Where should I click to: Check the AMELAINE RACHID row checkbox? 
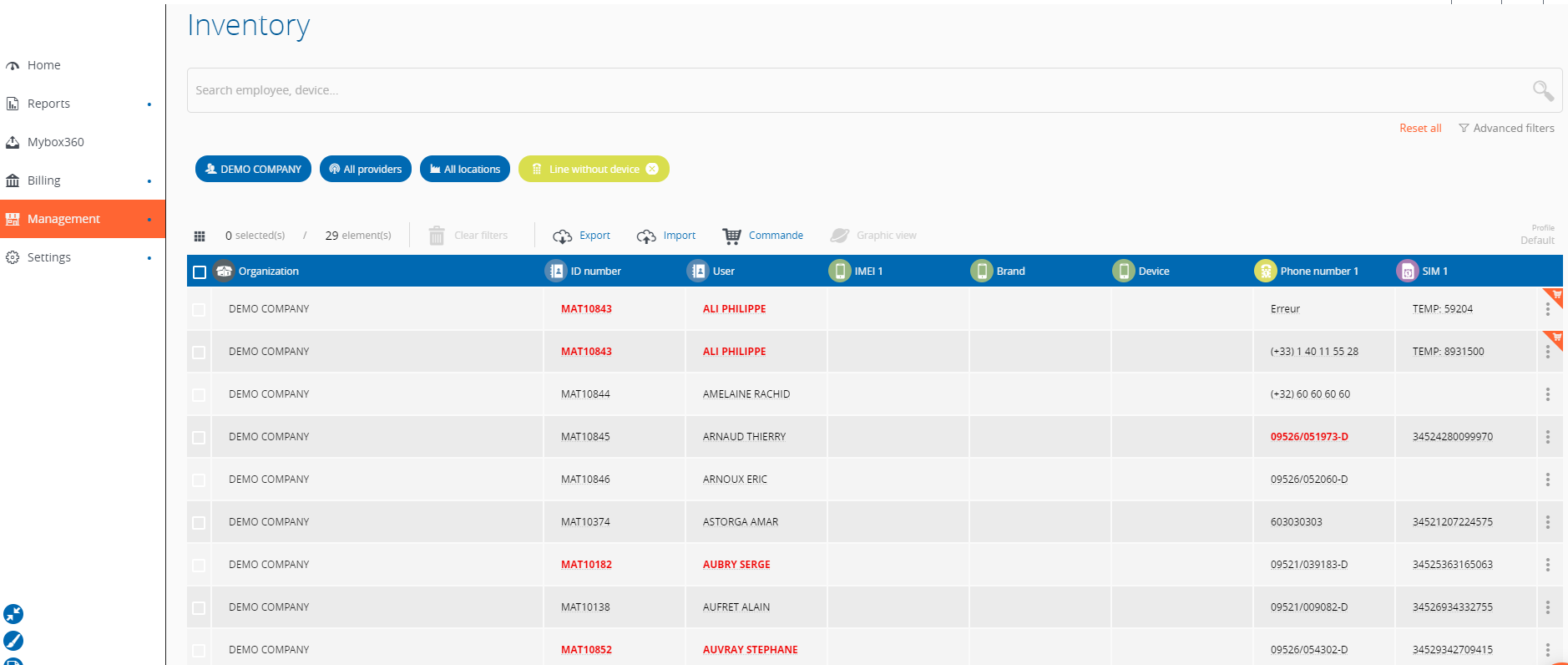[x=199, y=395]
